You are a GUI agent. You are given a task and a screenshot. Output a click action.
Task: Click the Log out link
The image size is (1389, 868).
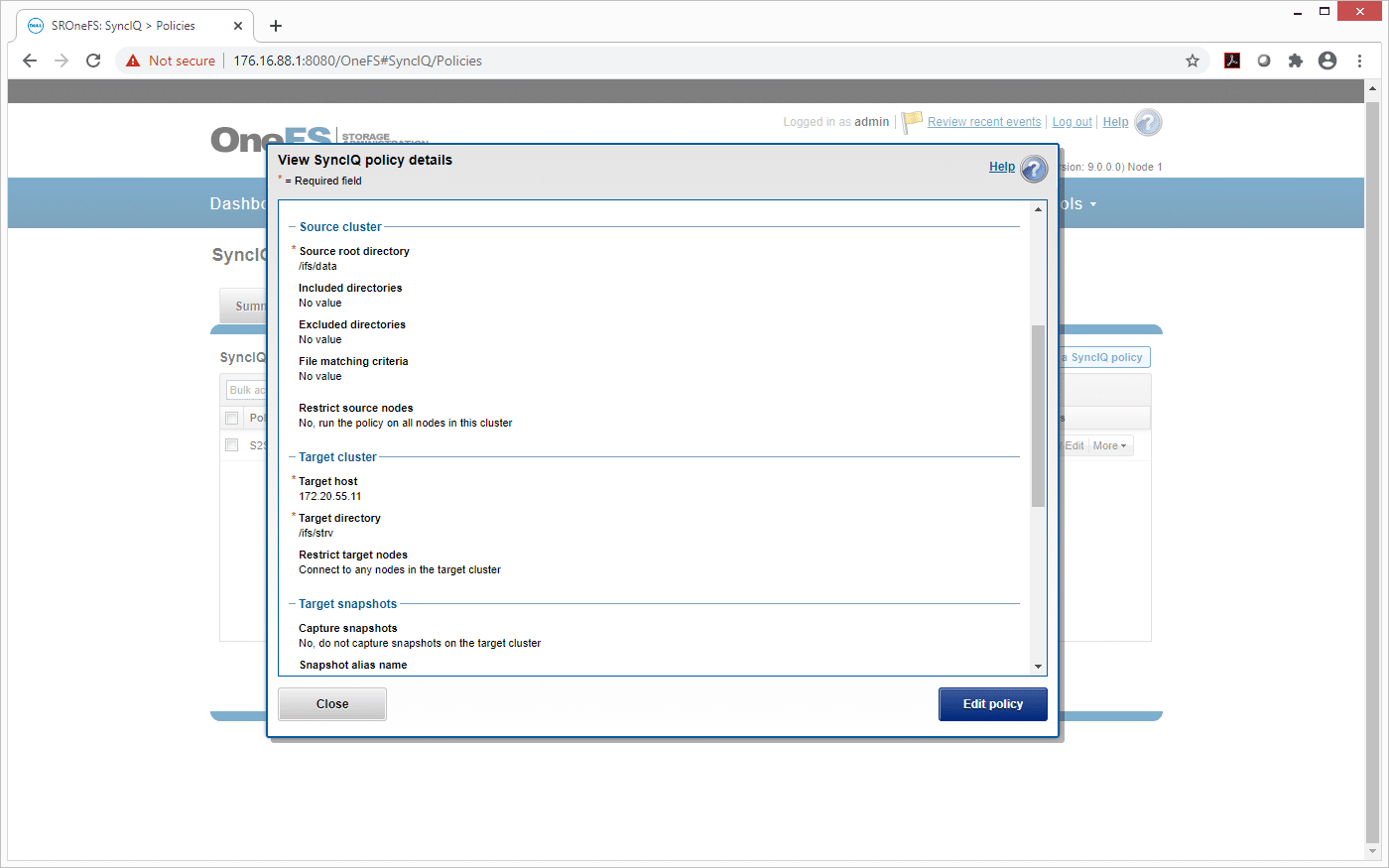(x=1073, y=122)
